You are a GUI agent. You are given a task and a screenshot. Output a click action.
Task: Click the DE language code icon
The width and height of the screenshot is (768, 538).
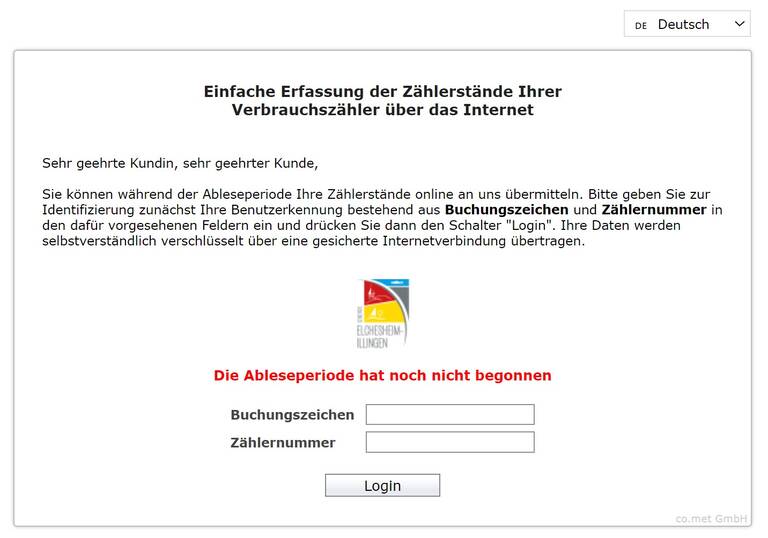click(641, 25)
